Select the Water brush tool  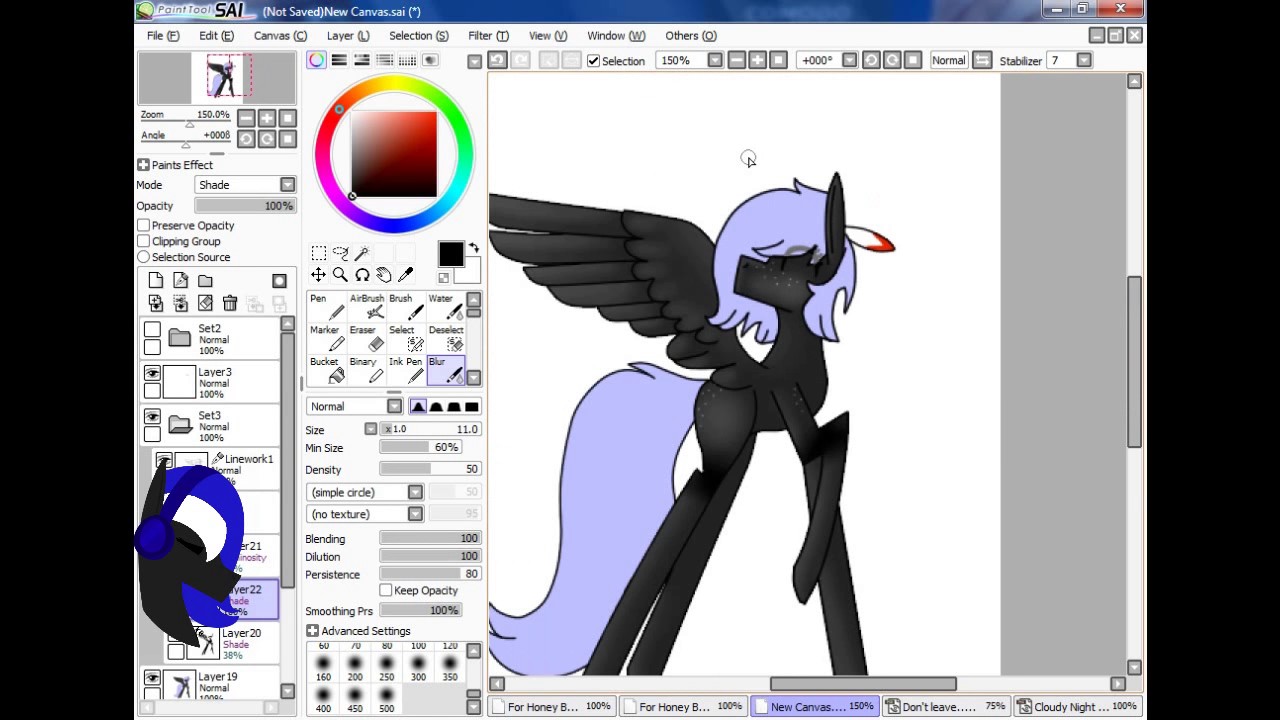click(444, 307)
